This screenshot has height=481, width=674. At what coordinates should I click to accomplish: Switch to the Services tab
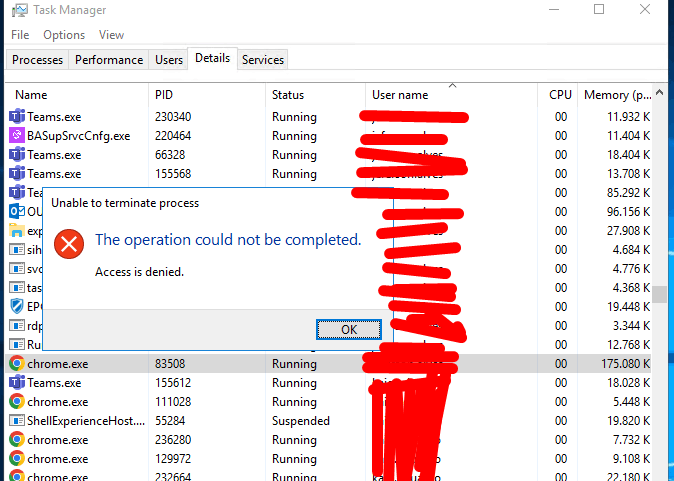coord(263,60)
